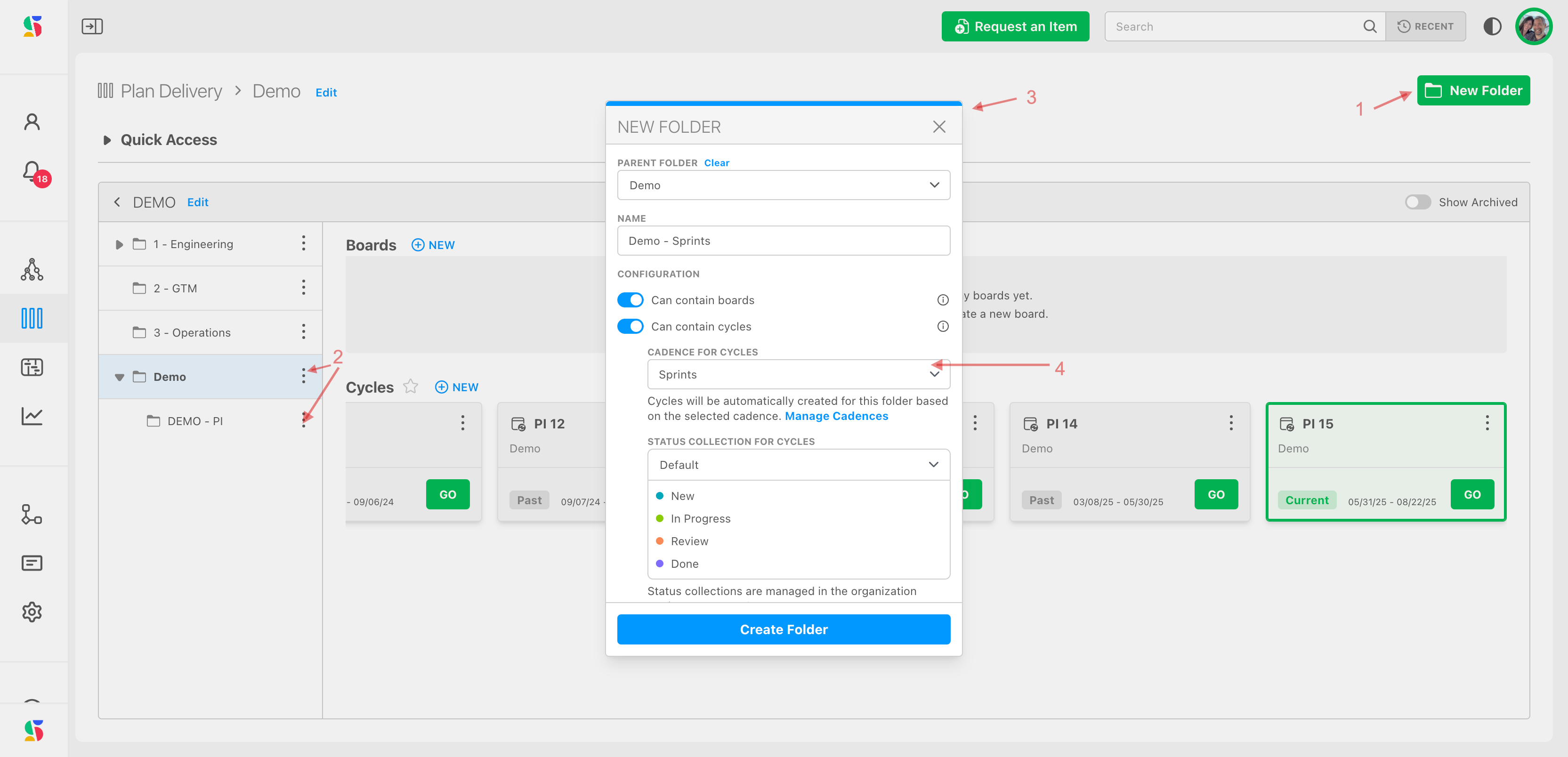Open the settings gear in sidebar
The width and height of the screenshot is (1568, 757).
pyautogui.click(x=32, y=612)
